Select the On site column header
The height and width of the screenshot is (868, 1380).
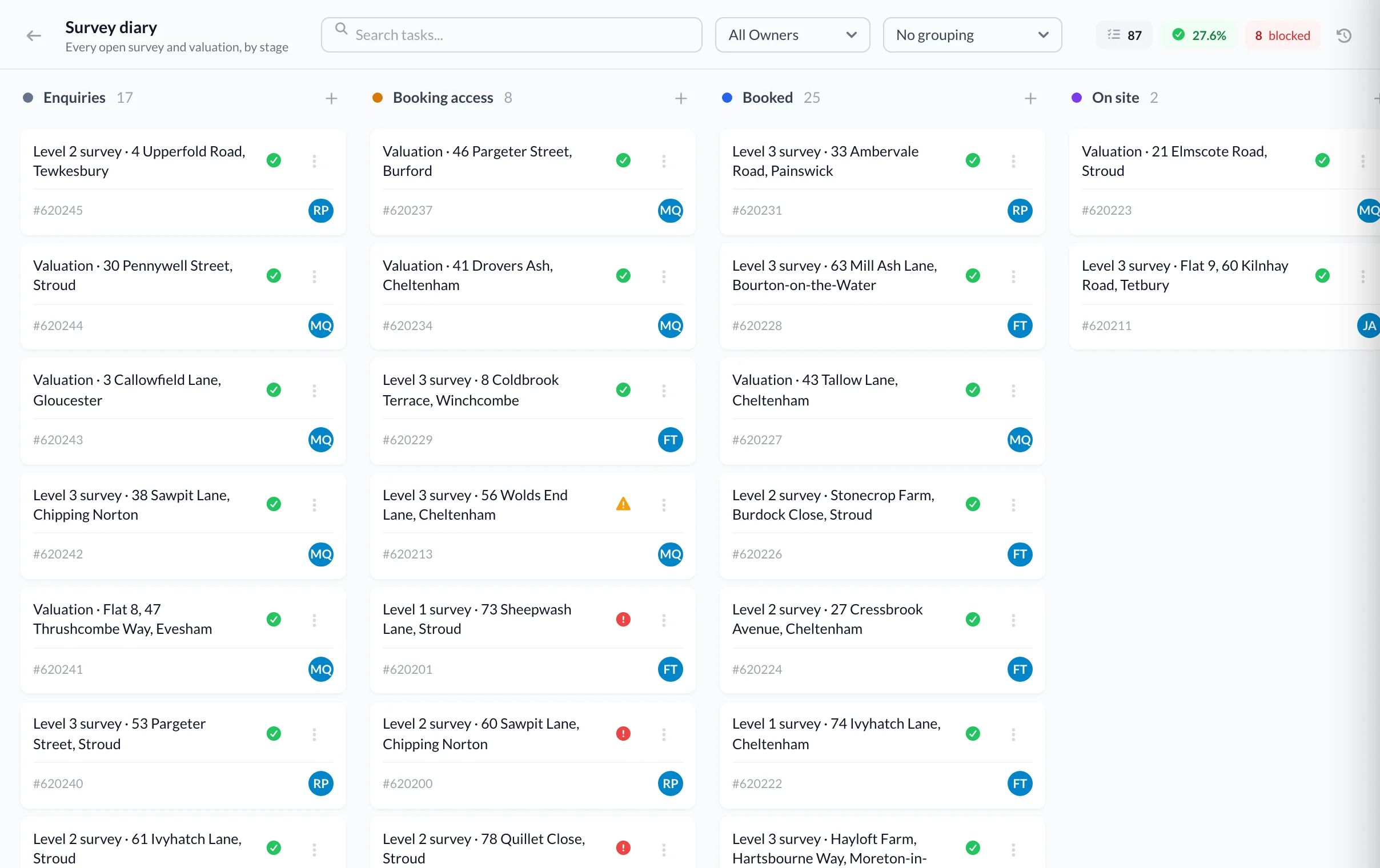click(1115, 98)
